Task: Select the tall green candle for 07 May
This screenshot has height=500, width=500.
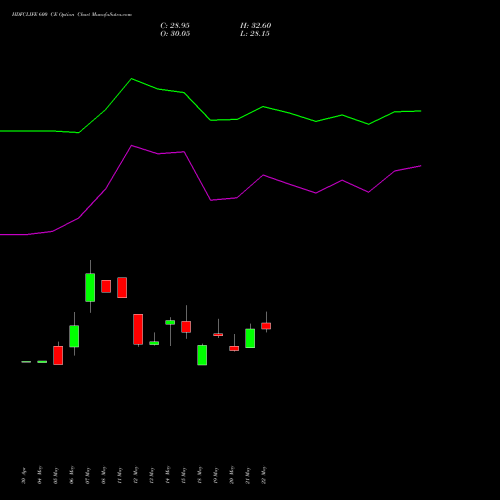Action: [90, 287]
